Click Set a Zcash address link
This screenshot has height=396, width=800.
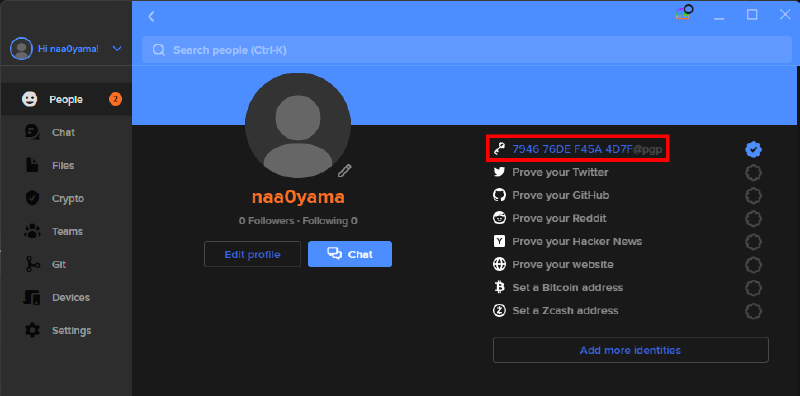tap(565, 310)
